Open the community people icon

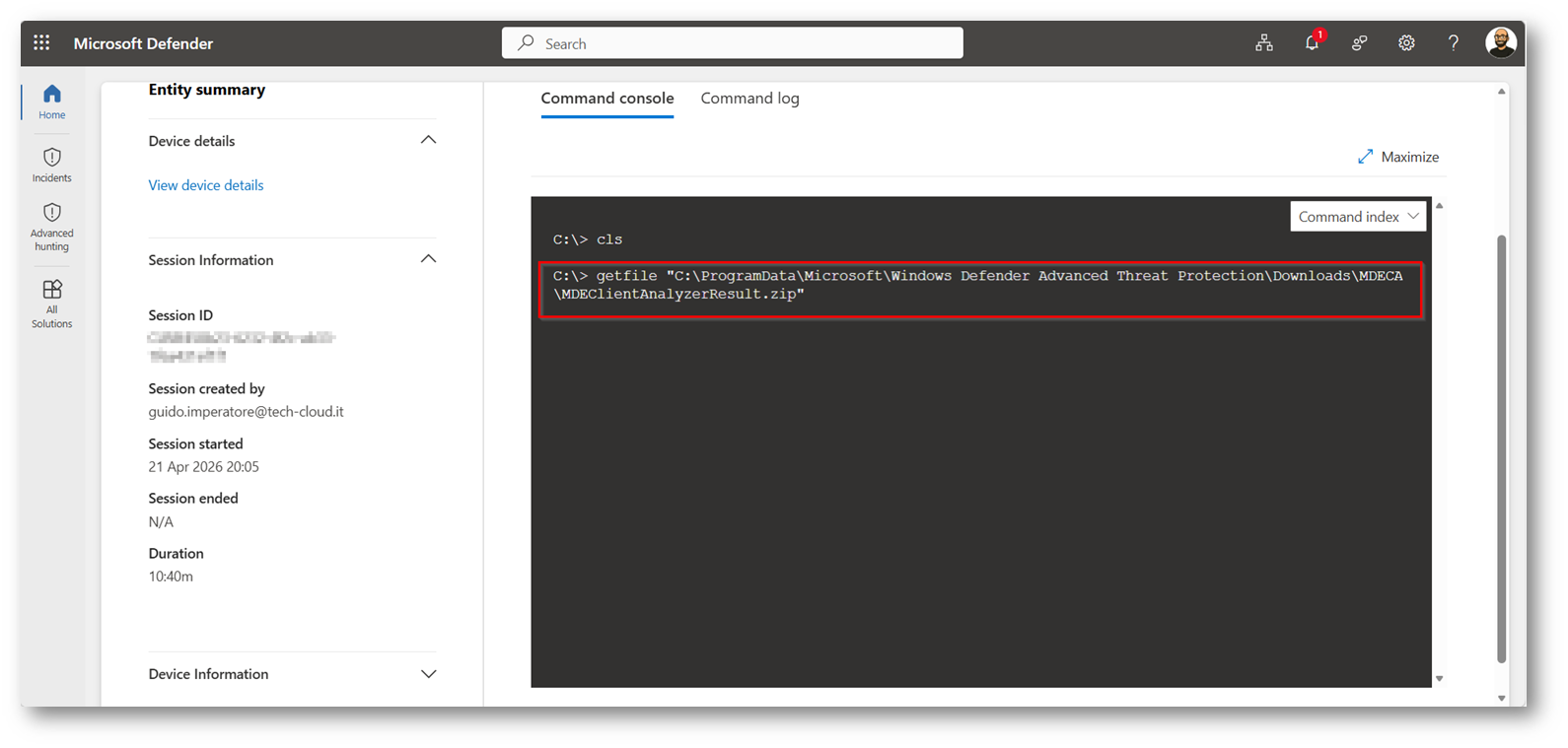[1359, 43]
